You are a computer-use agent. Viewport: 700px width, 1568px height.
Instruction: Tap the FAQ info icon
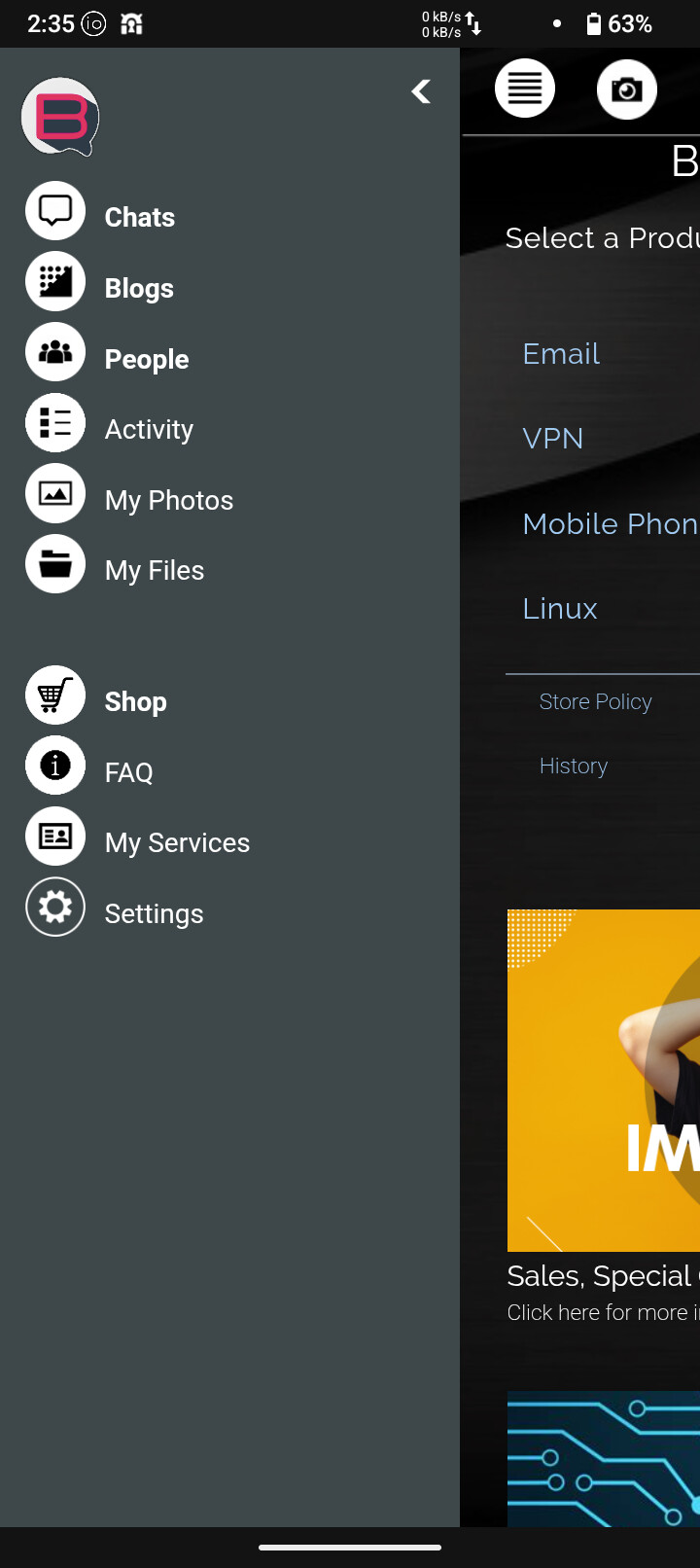pyautogui.click(x=55, y=766)
